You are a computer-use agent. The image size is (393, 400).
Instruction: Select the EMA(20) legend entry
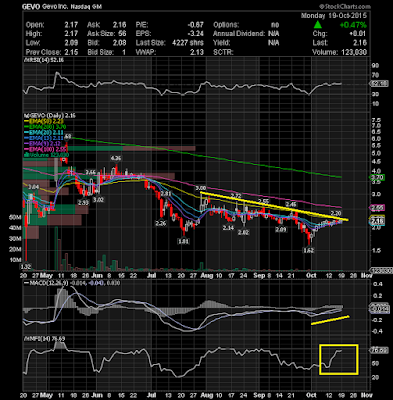click(45, 133)
